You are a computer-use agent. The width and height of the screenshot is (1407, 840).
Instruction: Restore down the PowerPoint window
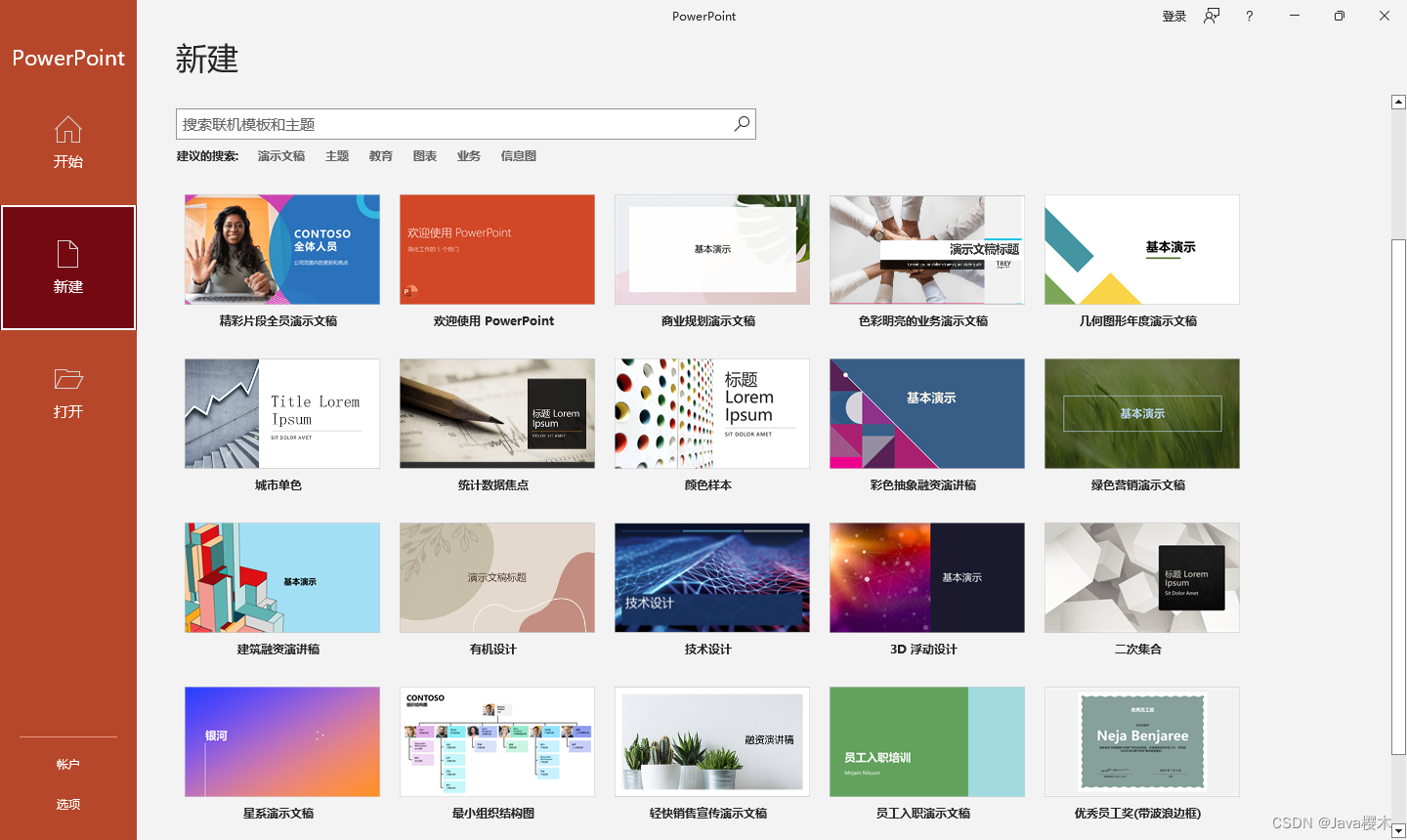1340,16
